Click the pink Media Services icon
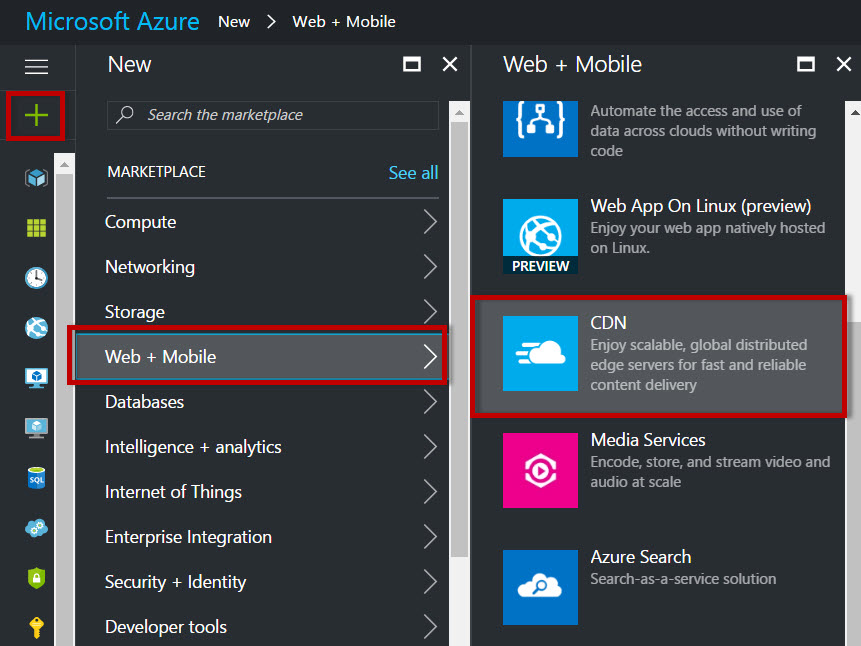Image resolution: width=861 pixels, height=646 pixels. 540,470
